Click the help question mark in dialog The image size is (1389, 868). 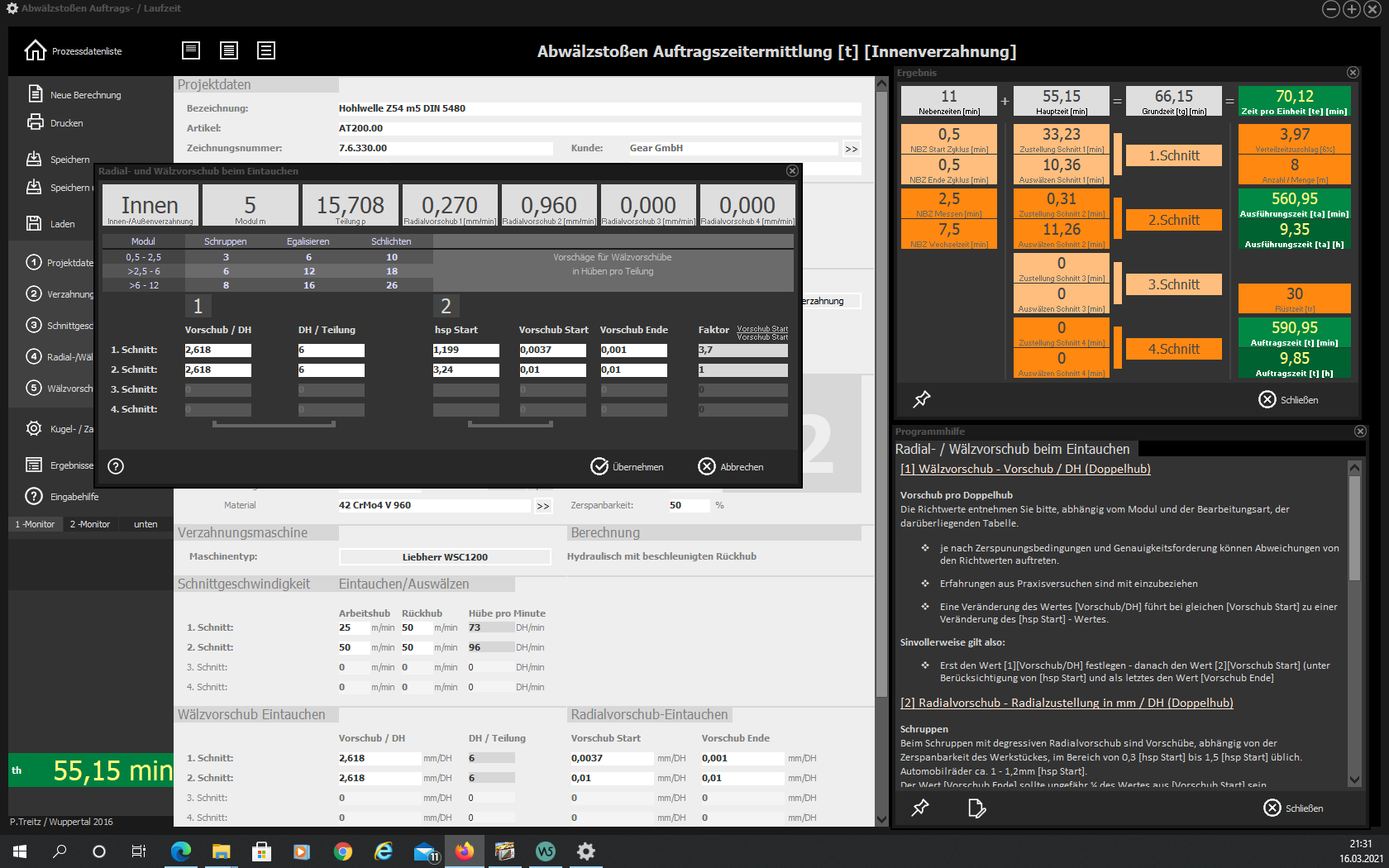pos(116,466)
